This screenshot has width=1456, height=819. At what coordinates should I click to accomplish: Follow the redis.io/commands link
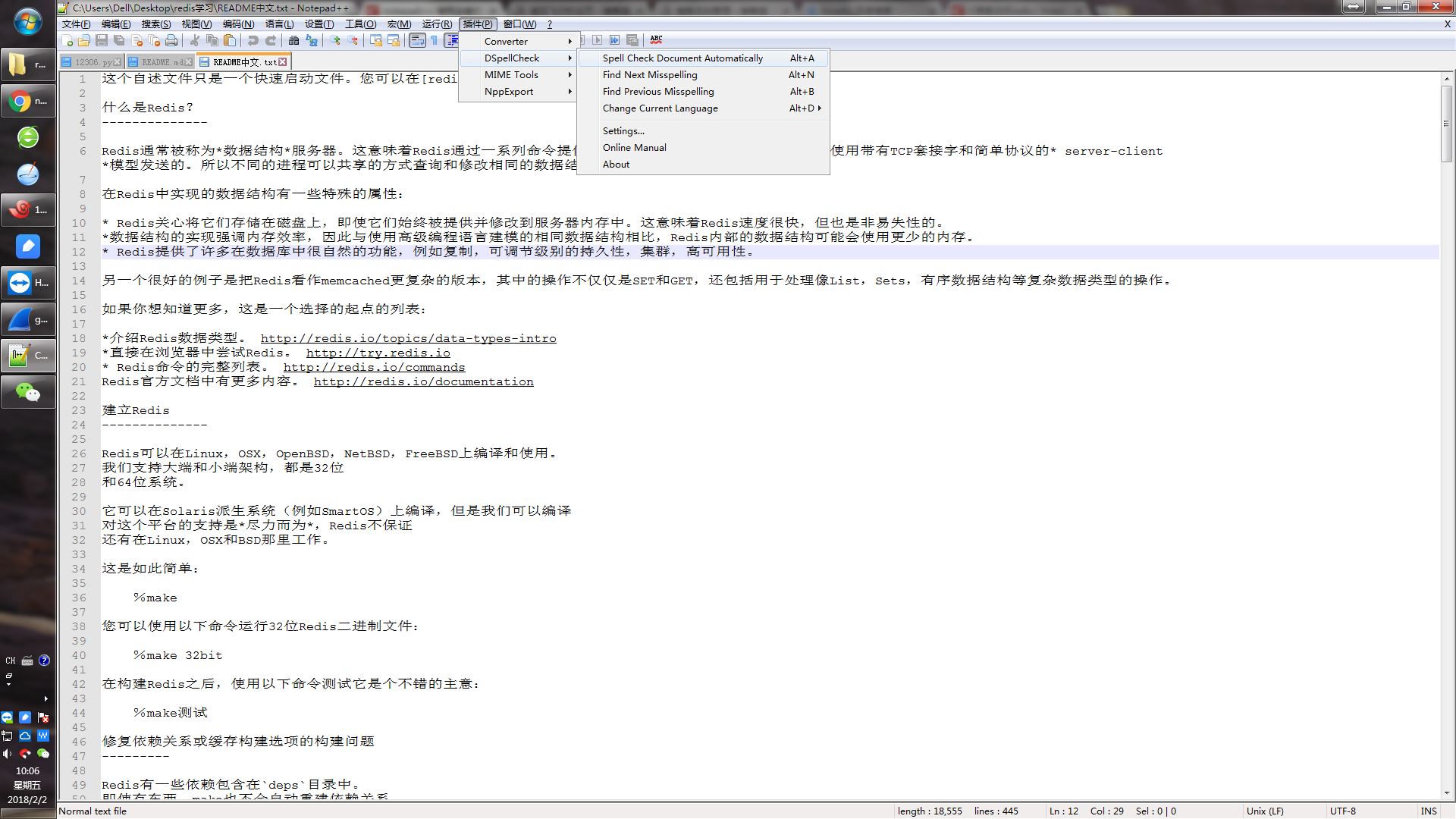374,367
